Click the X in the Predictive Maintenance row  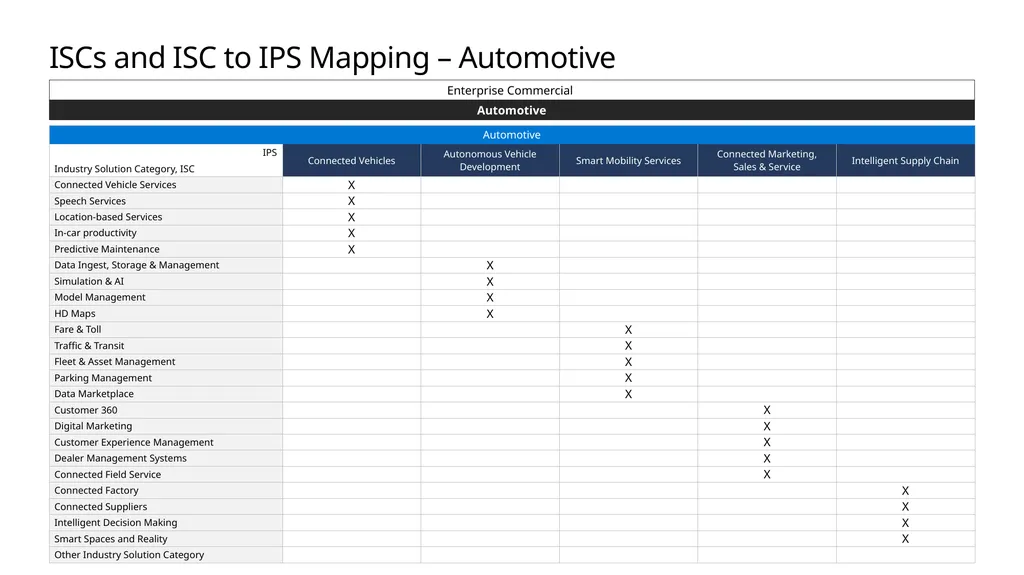(x=351, y=250)
